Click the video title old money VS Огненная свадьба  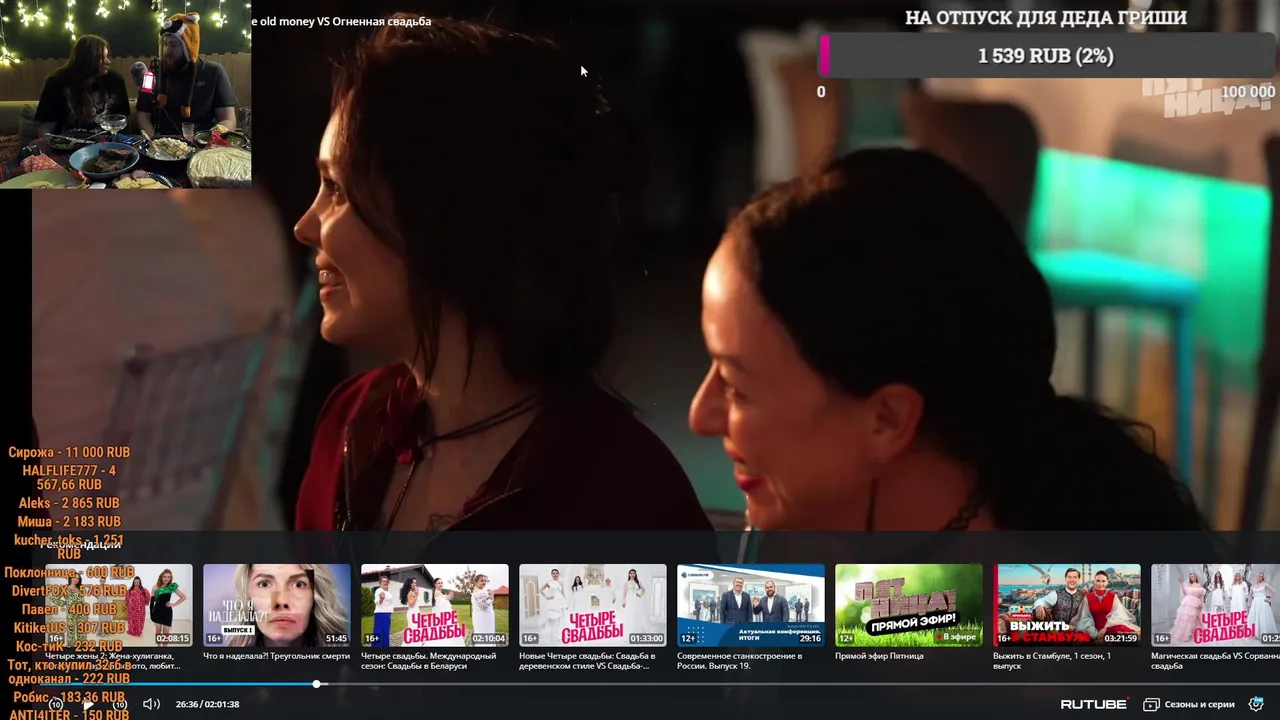tap(341, 21)
